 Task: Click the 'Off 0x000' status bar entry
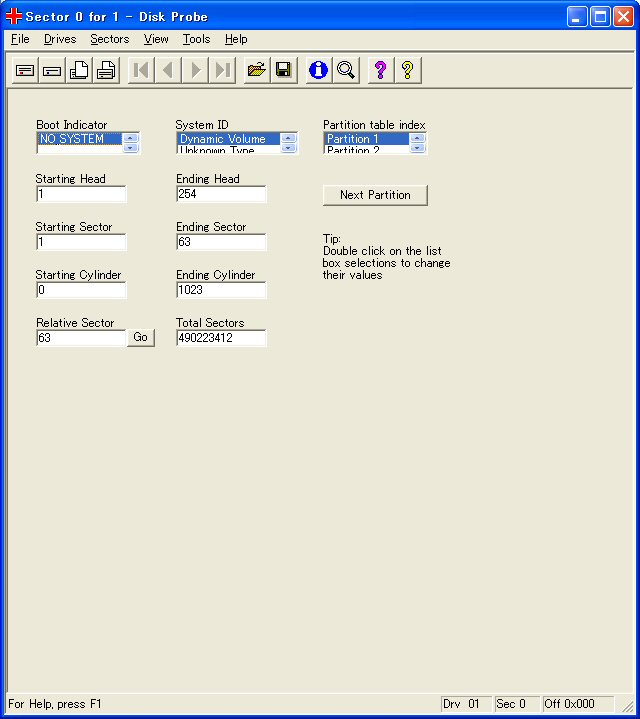[578, 703]
